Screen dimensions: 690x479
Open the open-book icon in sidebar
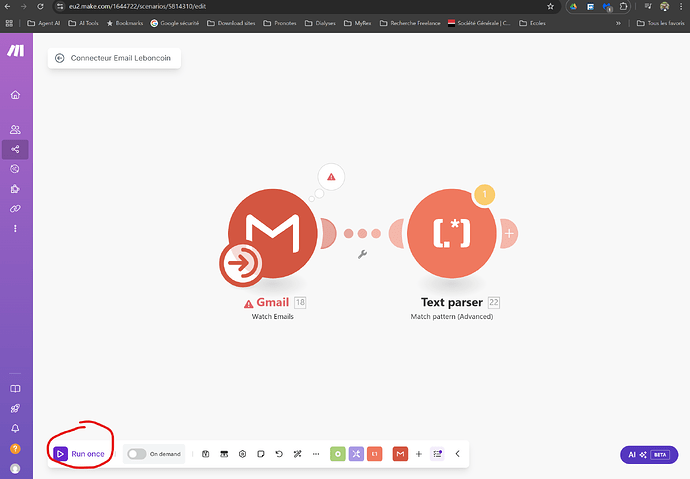(15, 389)
